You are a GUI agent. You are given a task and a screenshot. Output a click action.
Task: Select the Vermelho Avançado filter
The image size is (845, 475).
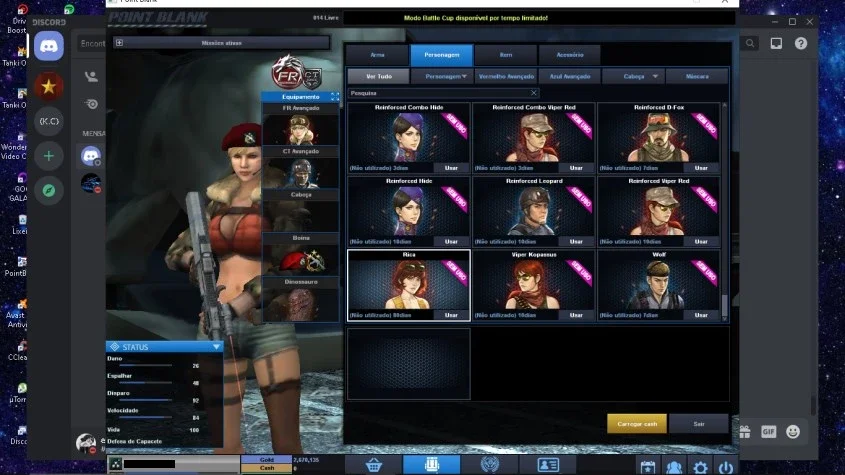[506, 77]
